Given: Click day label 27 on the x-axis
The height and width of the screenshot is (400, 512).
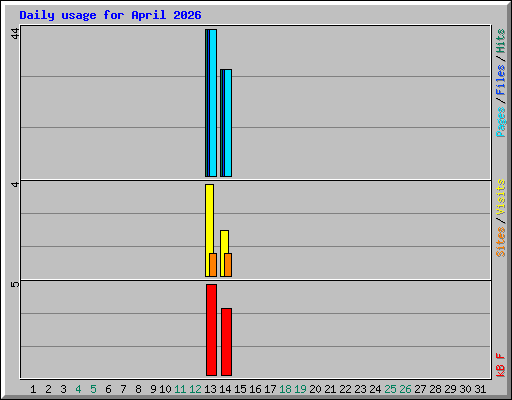Looking at the screenshot, I should [x=420, y=389].
